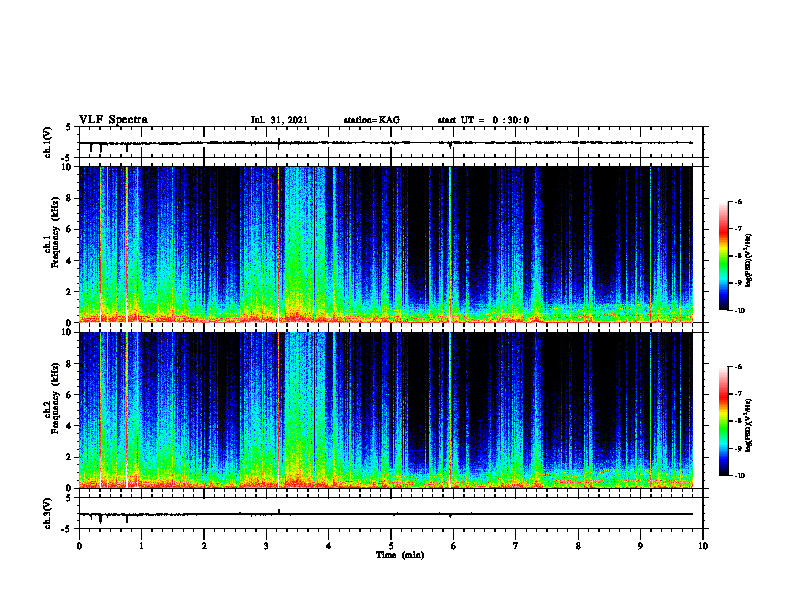Screen dimensions: 792x612
Task: Click the ch.1 voltage waveform trace panel
Action: click(x=391, y=142)
